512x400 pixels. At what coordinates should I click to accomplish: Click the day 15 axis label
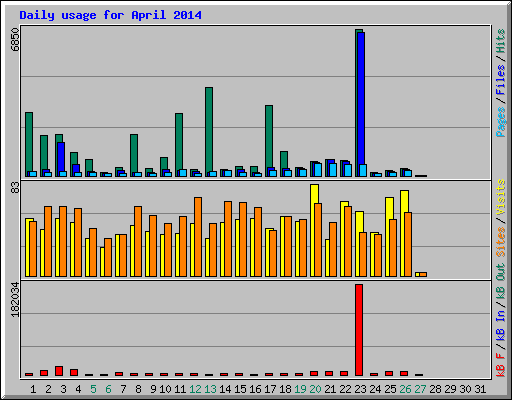coord(240,389)
